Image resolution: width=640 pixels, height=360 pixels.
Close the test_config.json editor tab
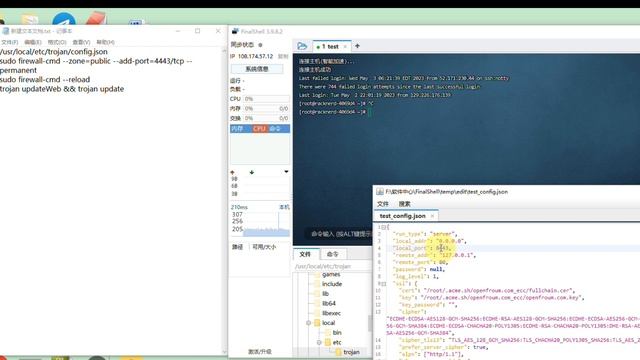pos(432,216)
